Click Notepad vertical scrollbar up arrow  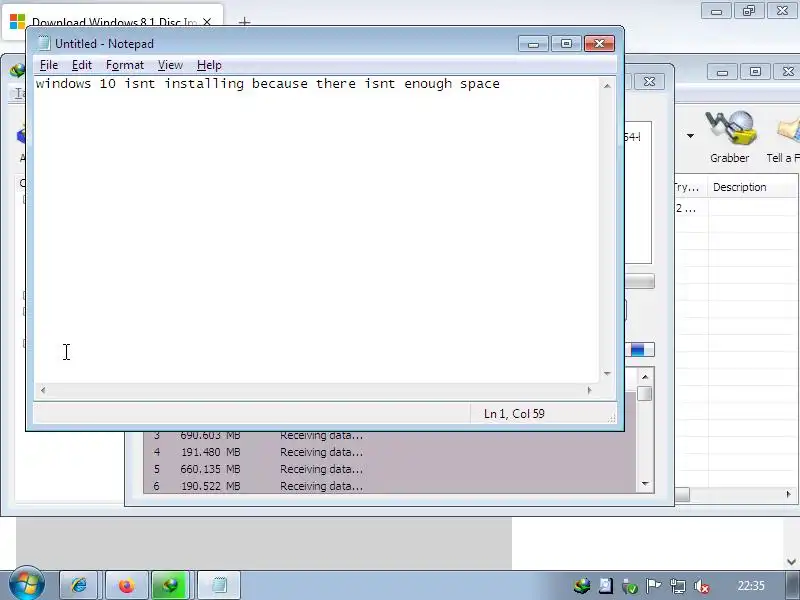607,86
